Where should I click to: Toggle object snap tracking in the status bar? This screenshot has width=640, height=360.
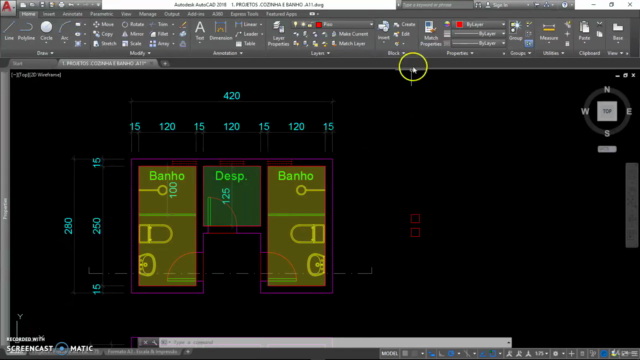pyautogui.click(x=483, y=353)
